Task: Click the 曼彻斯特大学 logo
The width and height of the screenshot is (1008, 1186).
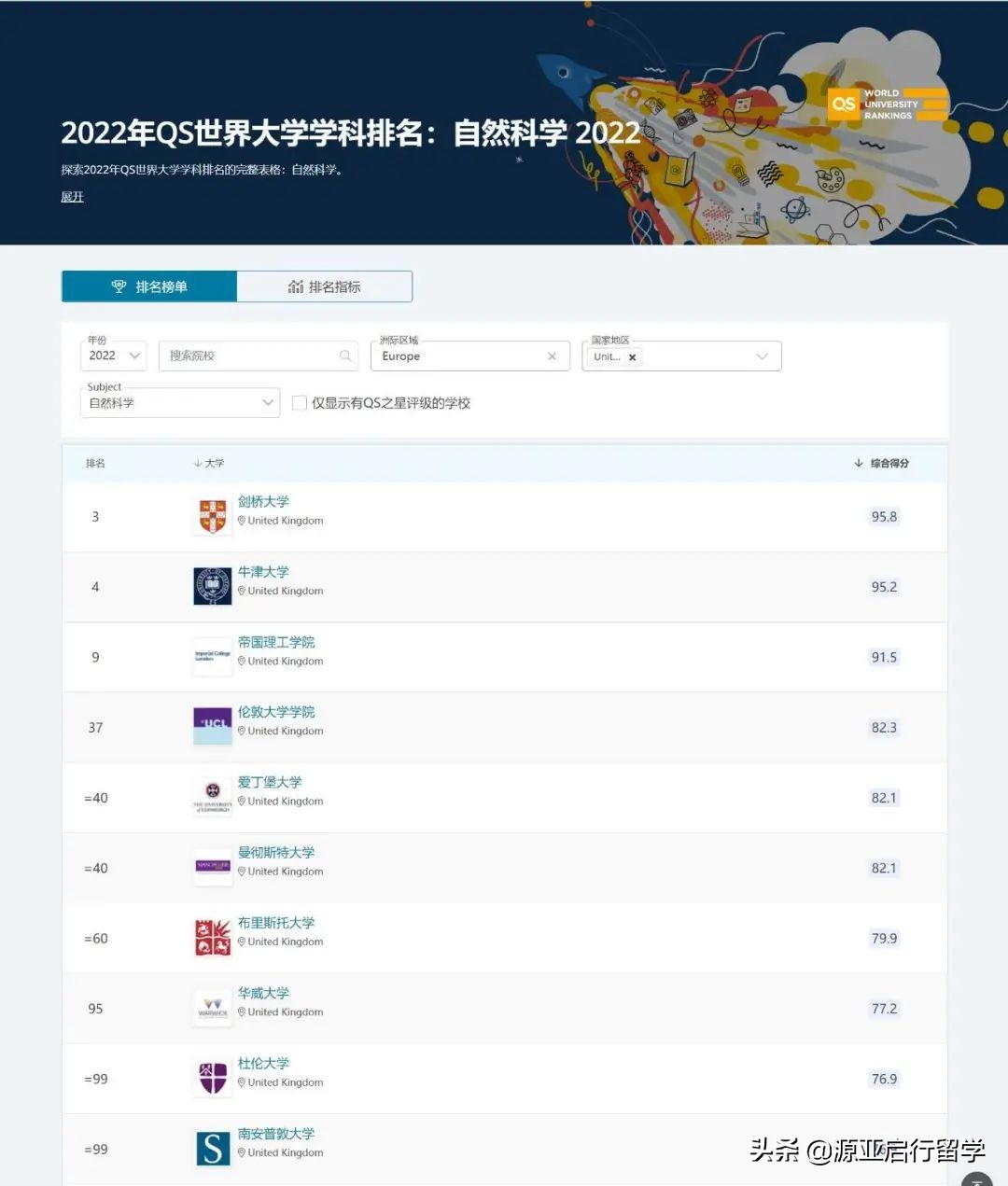Action: 212,866
